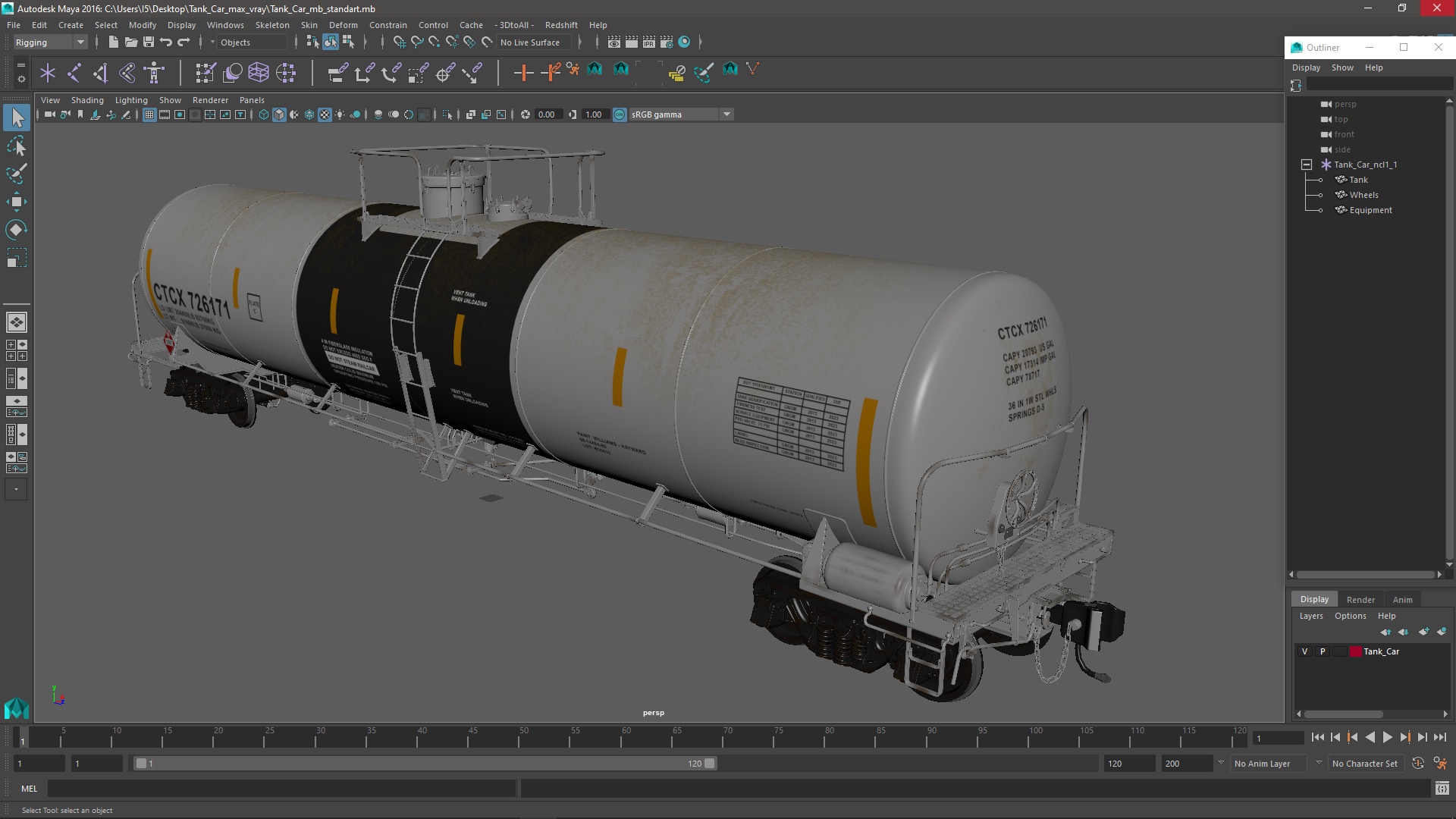
Task: Select the Rotate tool in toolbox
Action: pos(16,230)
